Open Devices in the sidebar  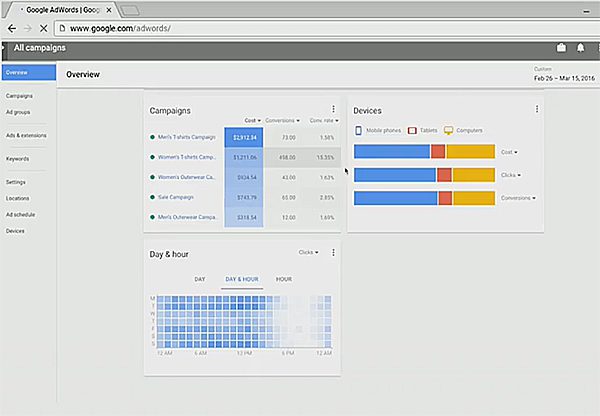point(15,231)
